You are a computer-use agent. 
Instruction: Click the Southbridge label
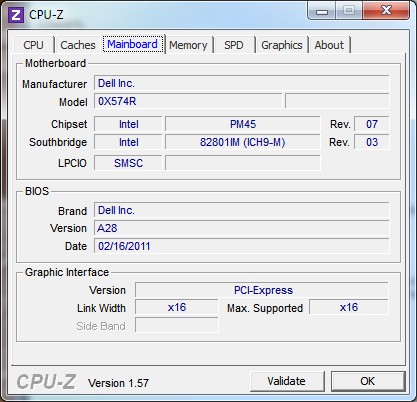[58, 142]
